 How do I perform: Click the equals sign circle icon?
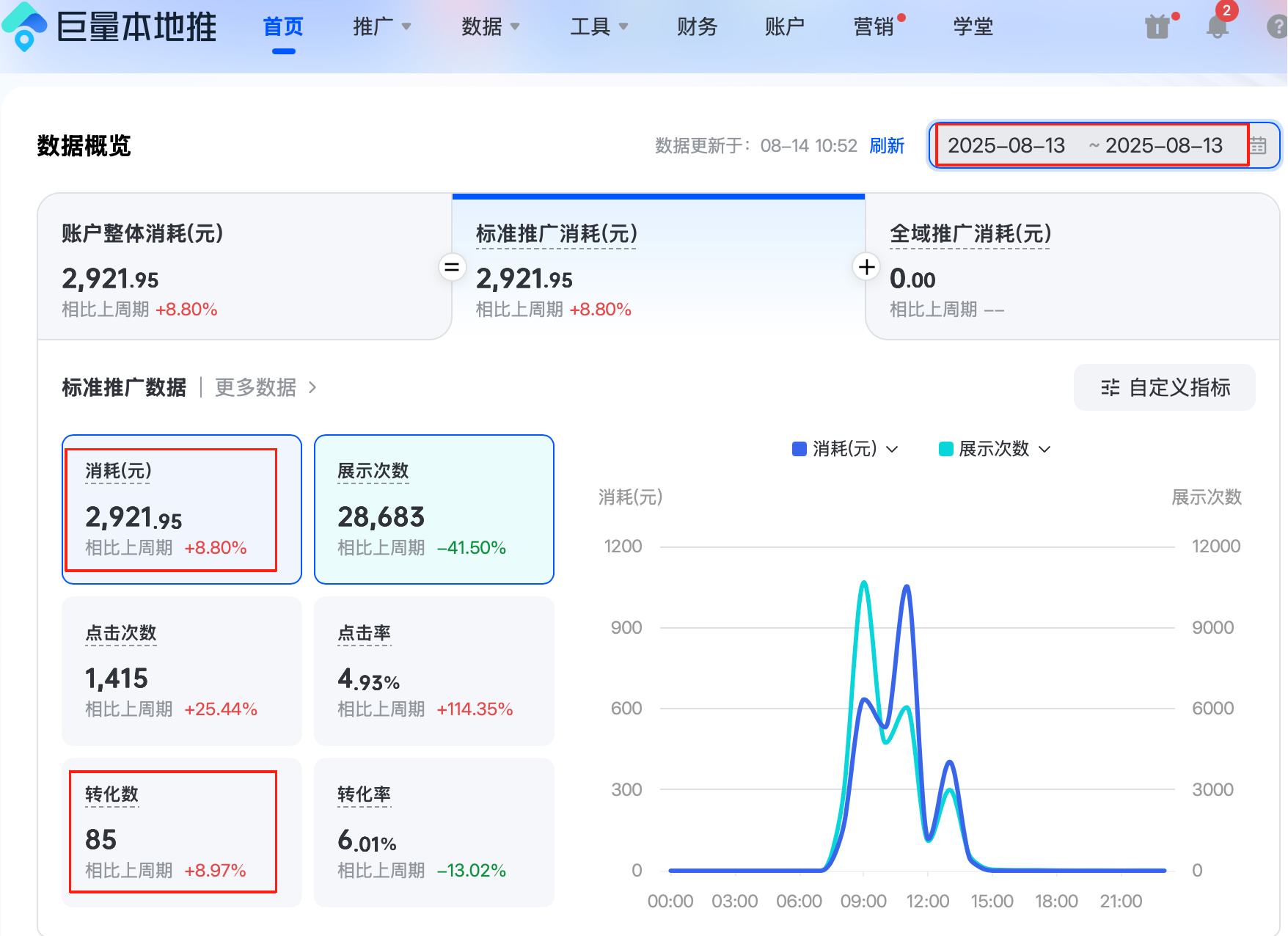(452, 267)
